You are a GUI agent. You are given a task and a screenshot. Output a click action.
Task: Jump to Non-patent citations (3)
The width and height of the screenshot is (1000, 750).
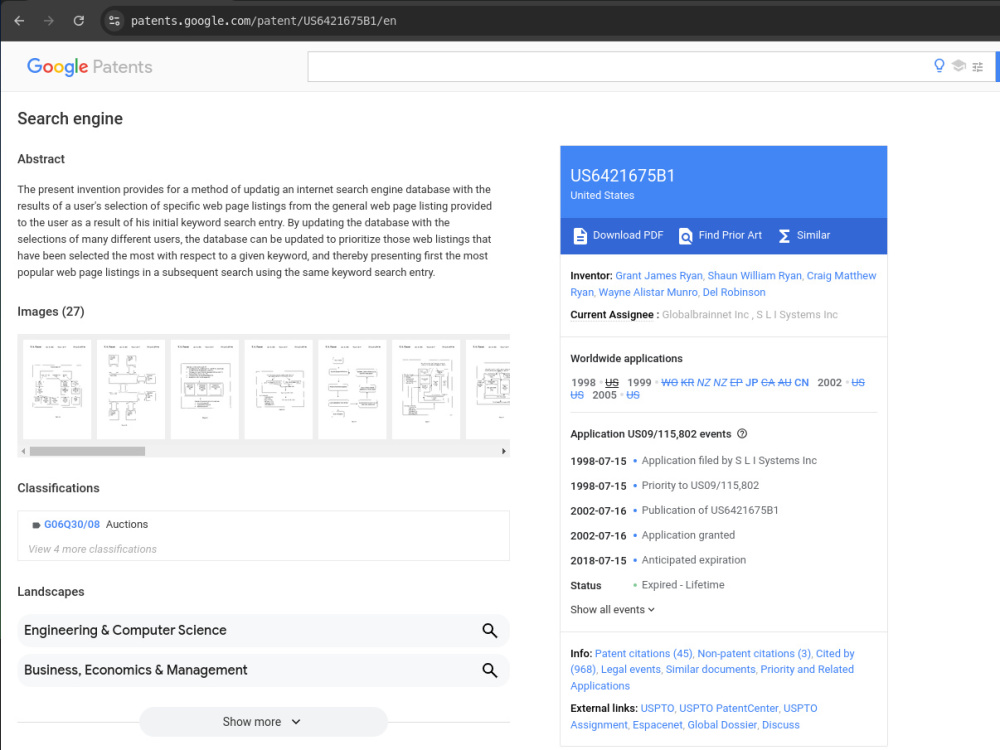(x=754, y=654)
